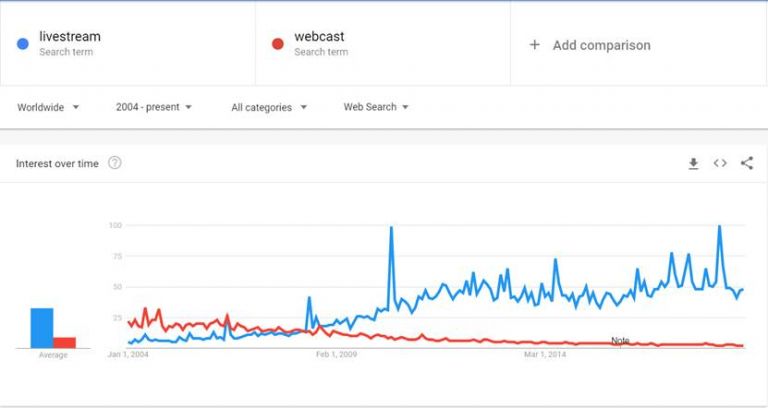Viewport: 768px width, 408px height.
Task: Click the red average bar for webcast
Action: 65,342
